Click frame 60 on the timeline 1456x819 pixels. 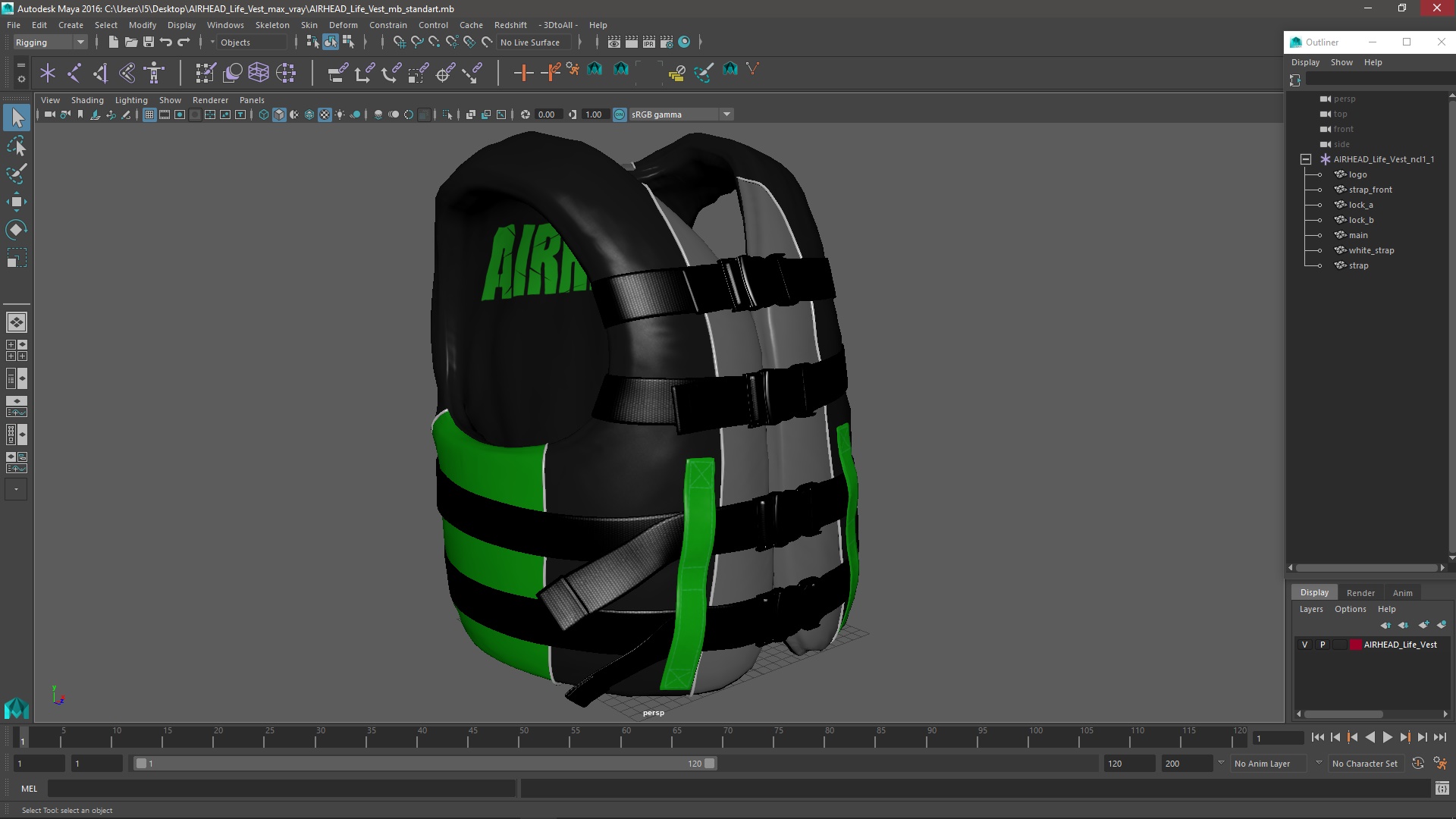pos(626,737)
